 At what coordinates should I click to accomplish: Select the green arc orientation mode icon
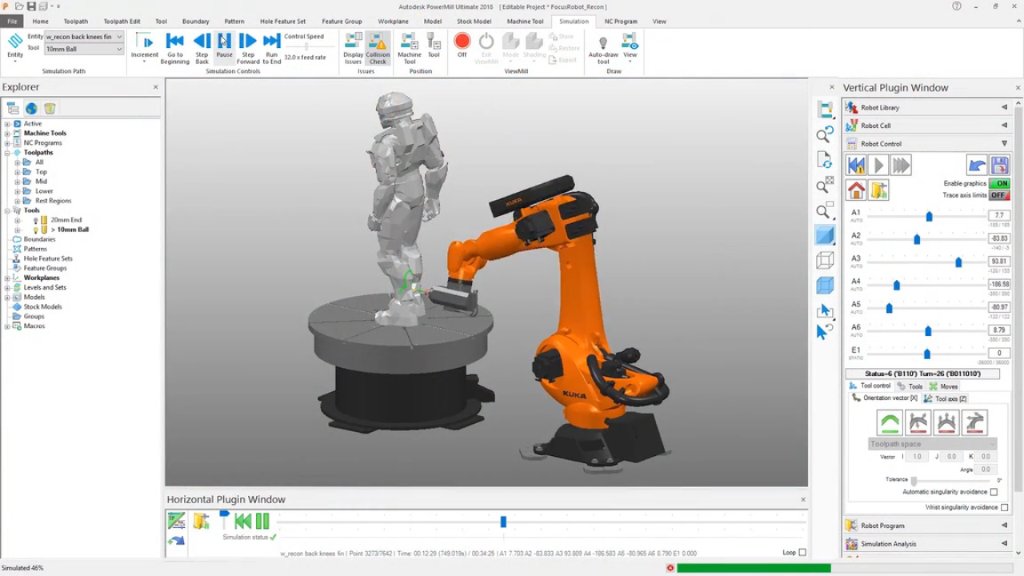(889, 423)
